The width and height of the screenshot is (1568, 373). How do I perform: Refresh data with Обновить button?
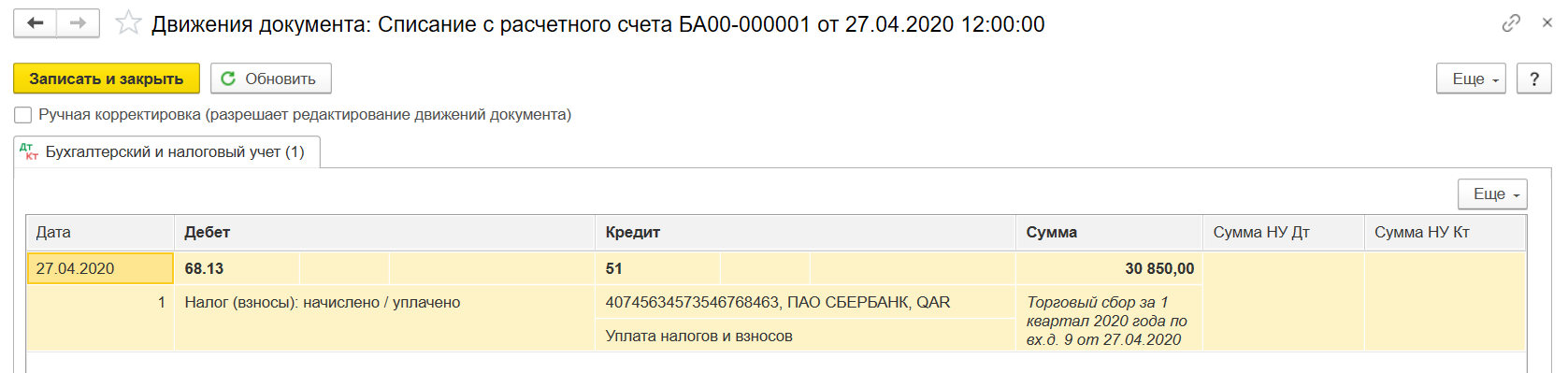[271, 79]
